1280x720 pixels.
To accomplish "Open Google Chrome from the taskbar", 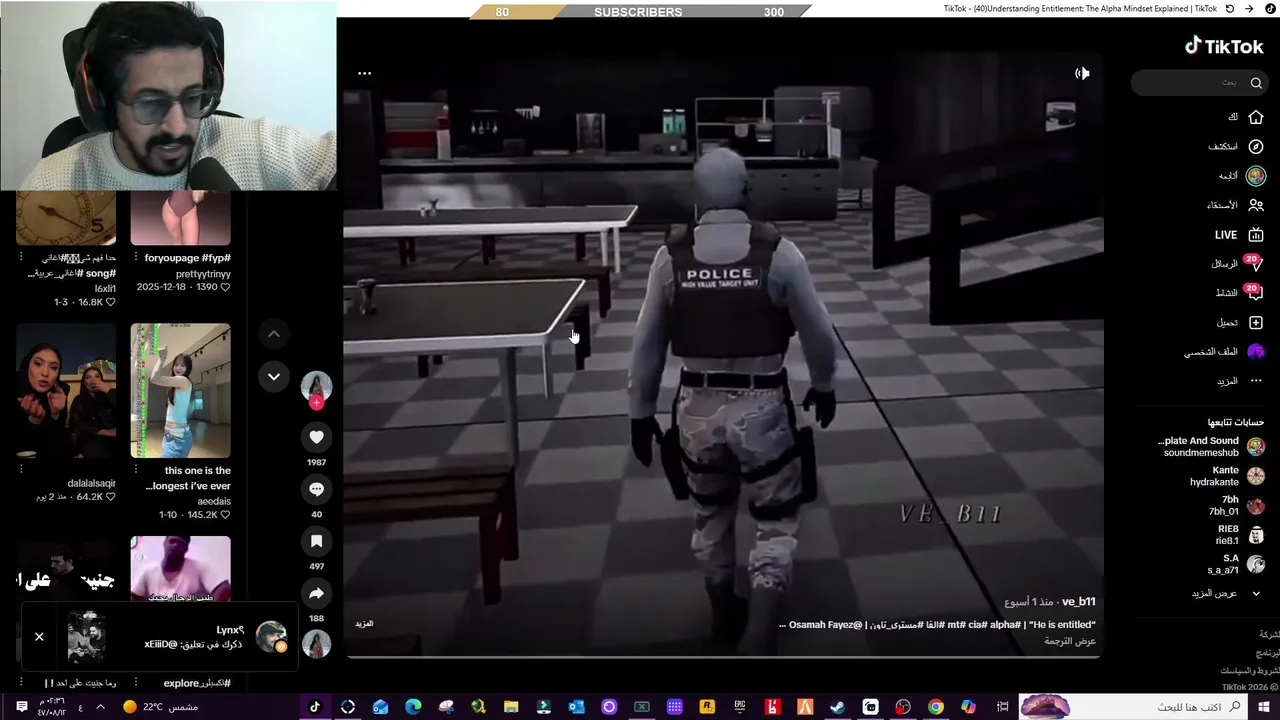I will point(935,707).
